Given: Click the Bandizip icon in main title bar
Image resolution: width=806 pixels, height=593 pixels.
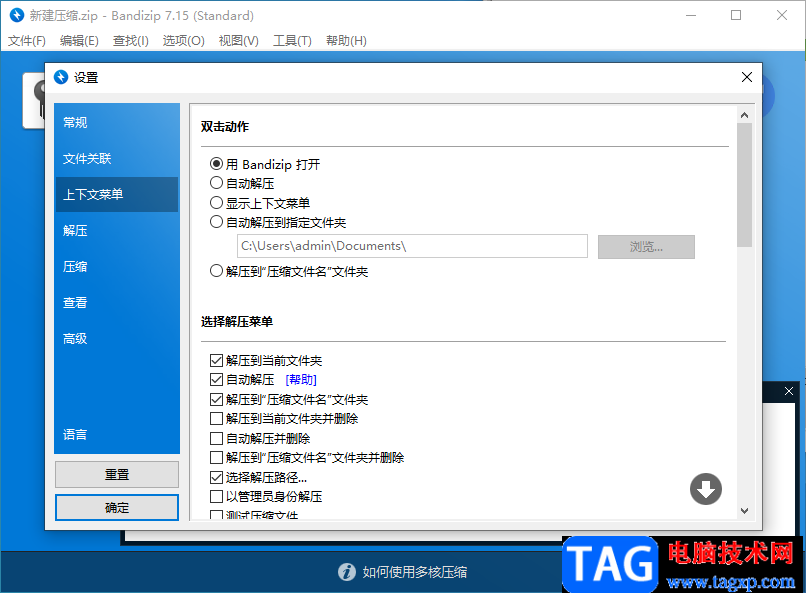Looking at the screenshot, I should click(x=16, y=15).
